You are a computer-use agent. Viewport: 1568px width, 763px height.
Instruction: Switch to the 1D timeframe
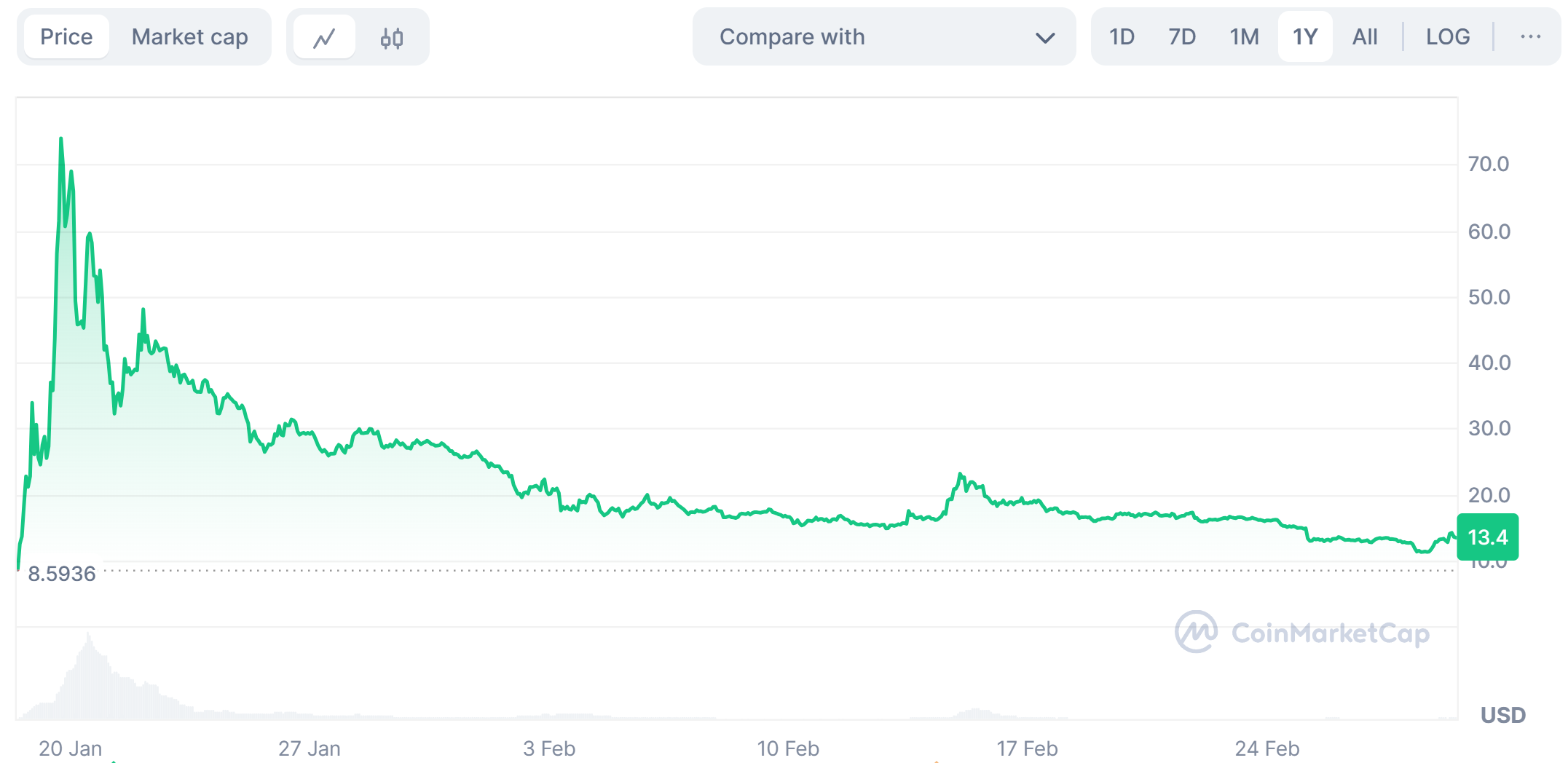pos(1122,36)
